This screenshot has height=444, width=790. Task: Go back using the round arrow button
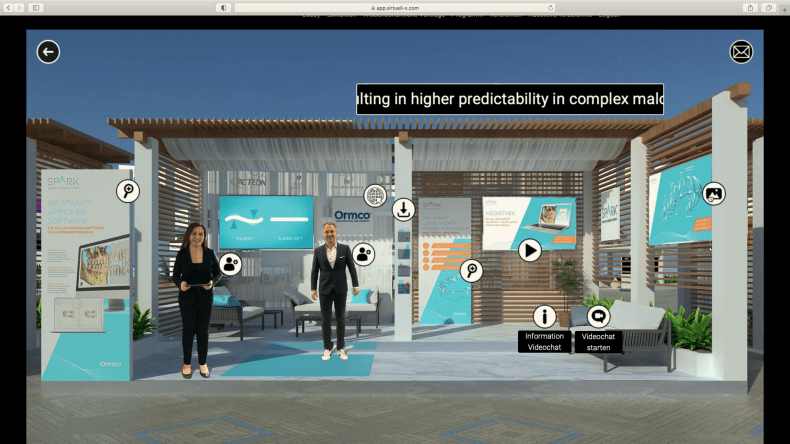click(48, 52)
